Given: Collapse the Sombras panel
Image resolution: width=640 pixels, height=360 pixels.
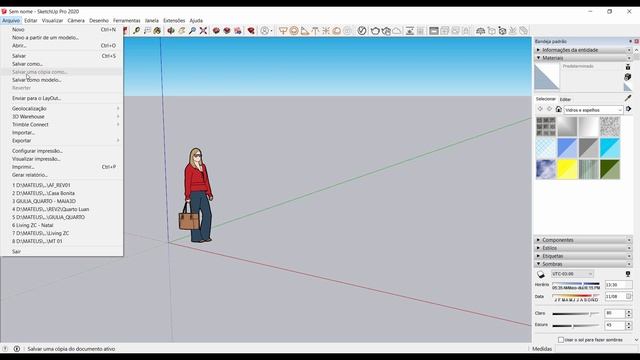Looking at the screenshot, I should 583,264.
